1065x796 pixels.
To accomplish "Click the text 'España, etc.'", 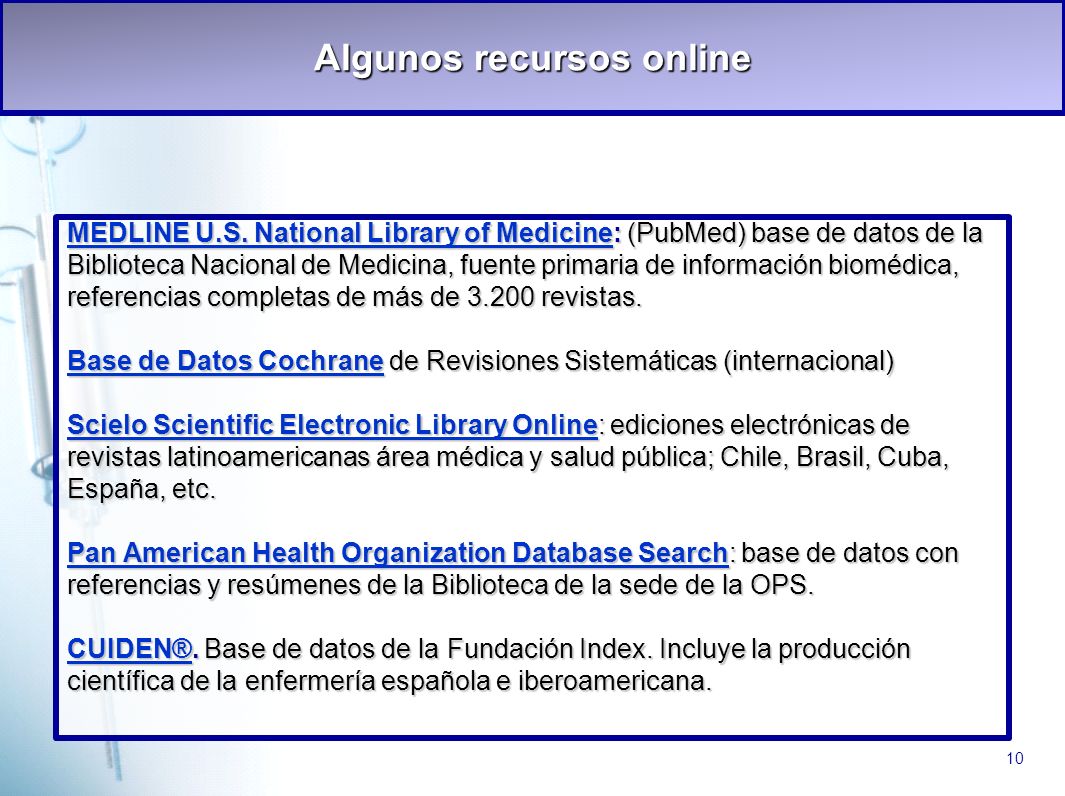I will pyautogui.click(x=141, y=488).
